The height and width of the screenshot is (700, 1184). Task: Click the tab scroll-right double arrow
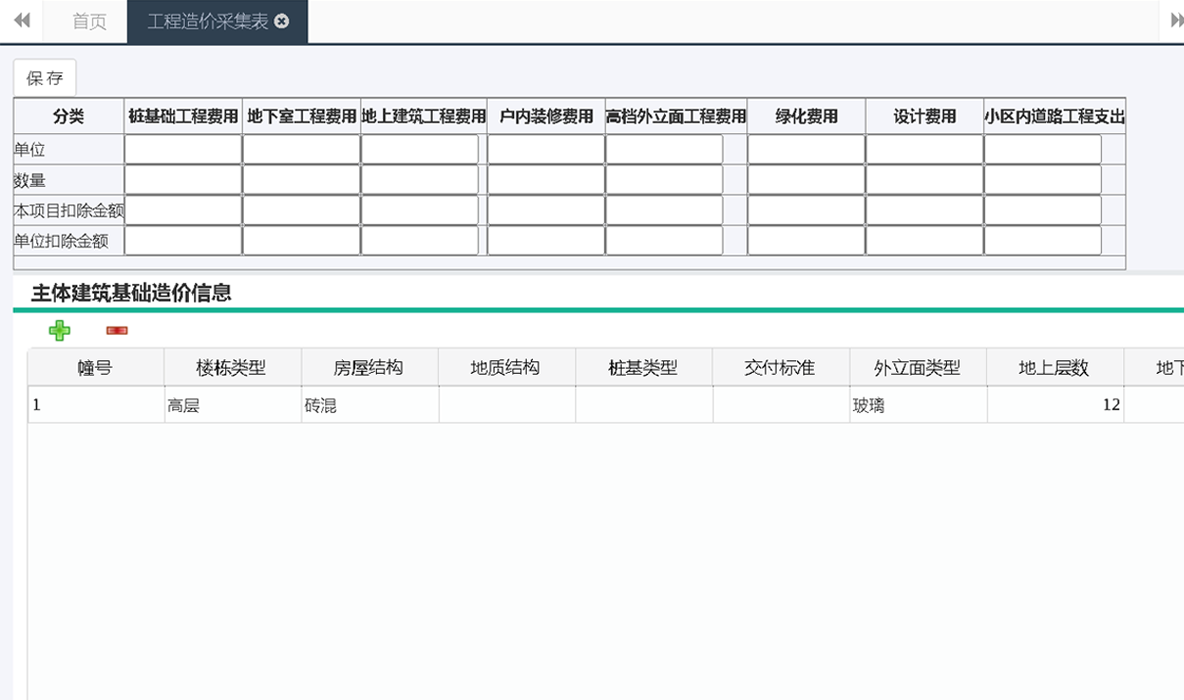click(1176, 20)
